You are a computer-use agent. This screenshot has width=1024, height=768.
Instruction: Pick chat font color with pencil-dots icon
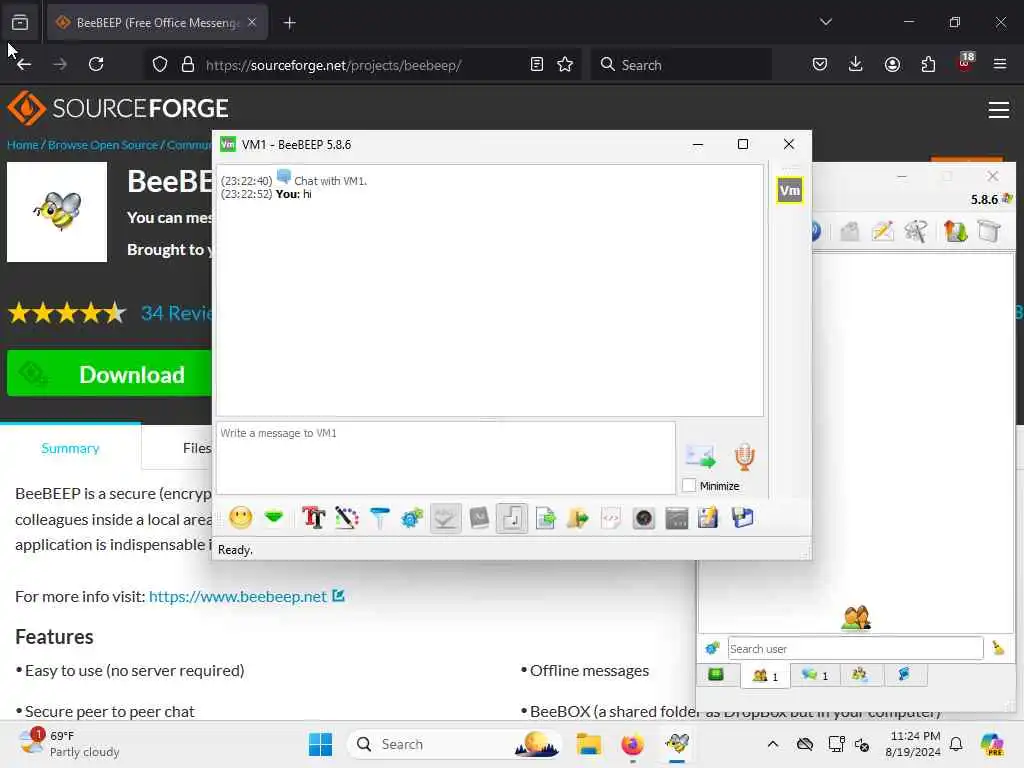(x=347, y=518)
